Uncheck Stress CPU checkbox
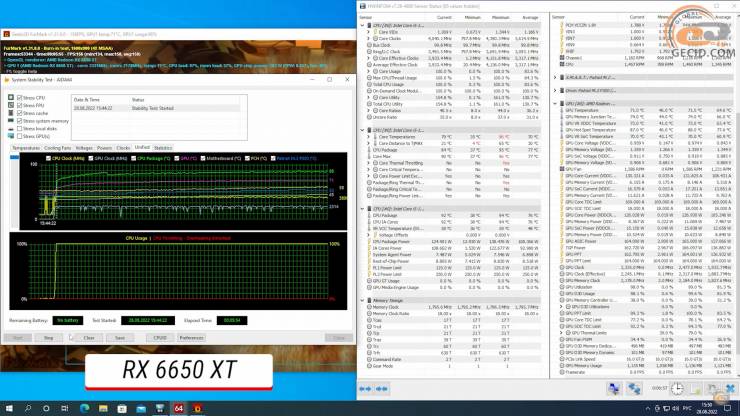 tap(19, 97)
